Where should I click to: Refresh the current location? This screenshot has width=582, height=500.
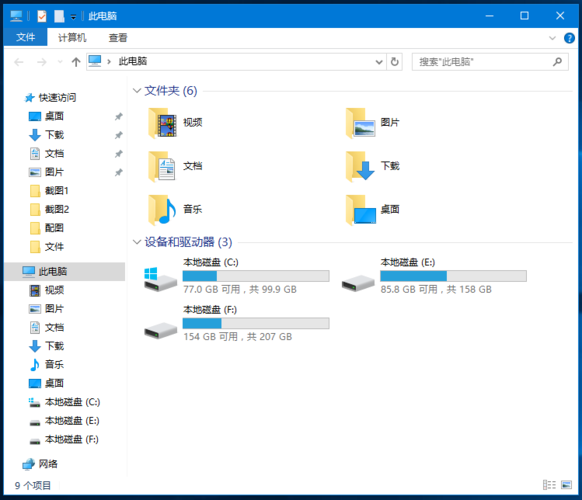coord(395,62)
